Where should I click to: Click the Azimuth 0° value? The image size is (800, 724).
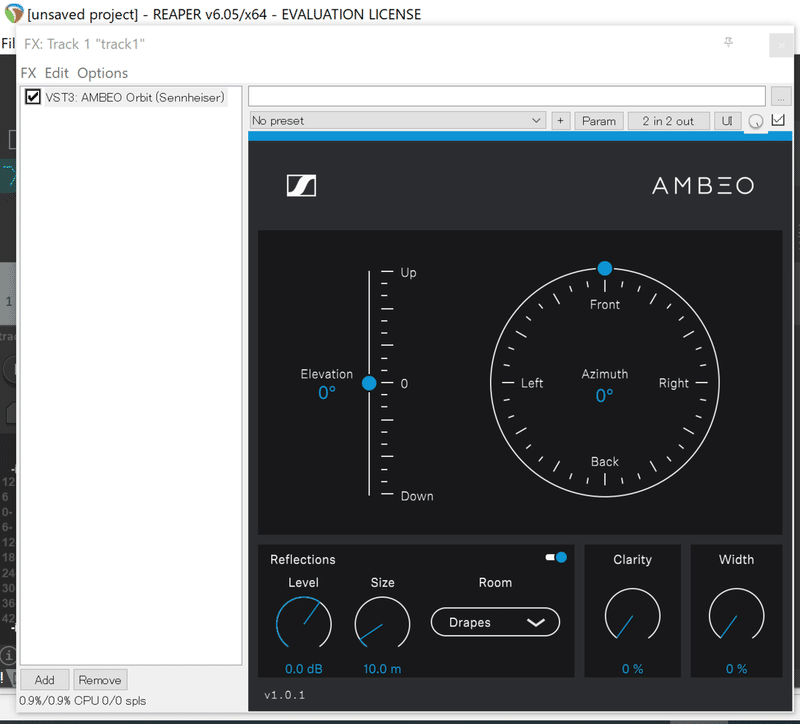point(605,395)
